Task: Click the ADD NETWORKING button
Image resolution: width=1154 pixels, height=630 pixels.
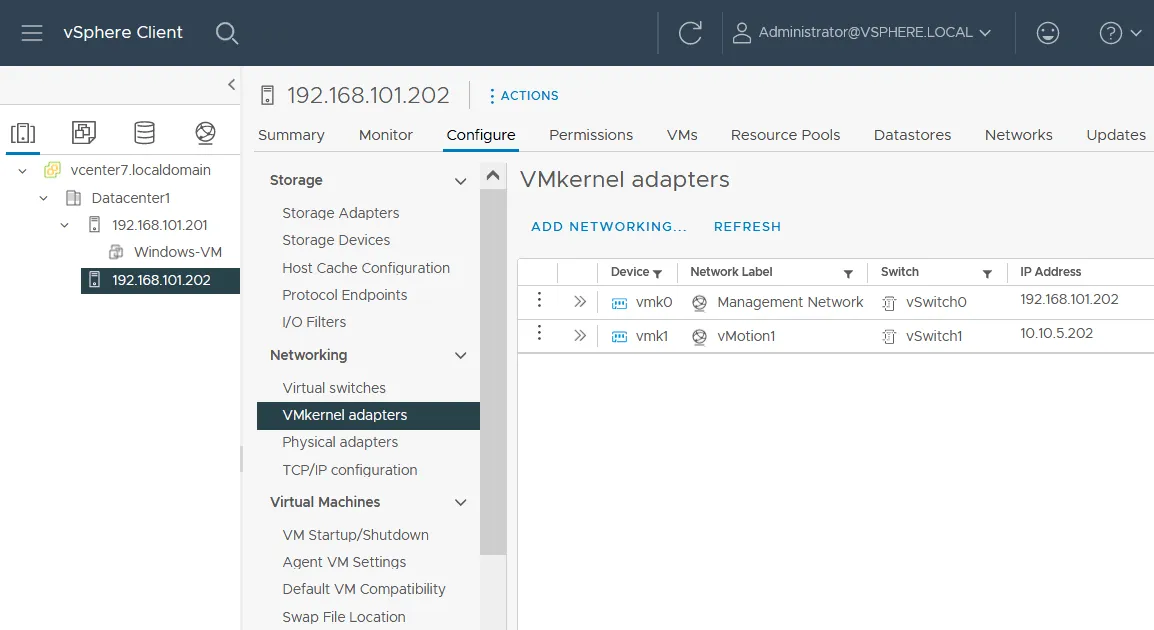Action: coord(608,226)
